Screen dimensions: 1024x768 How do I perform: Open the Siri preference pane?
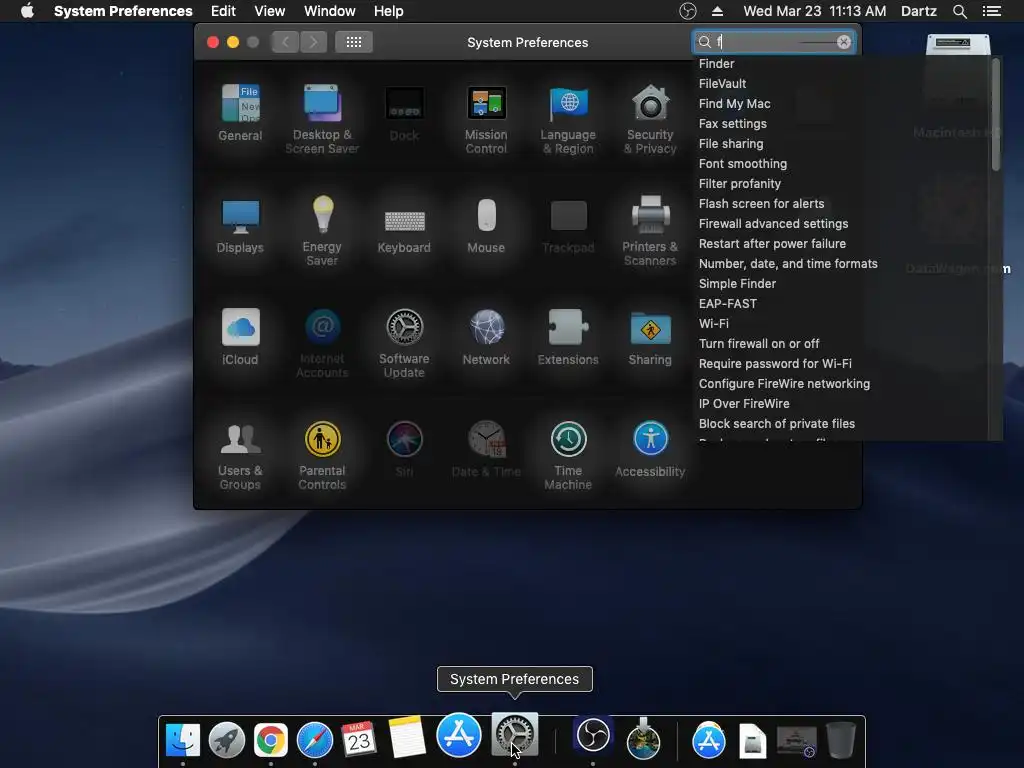pos(404,449)
